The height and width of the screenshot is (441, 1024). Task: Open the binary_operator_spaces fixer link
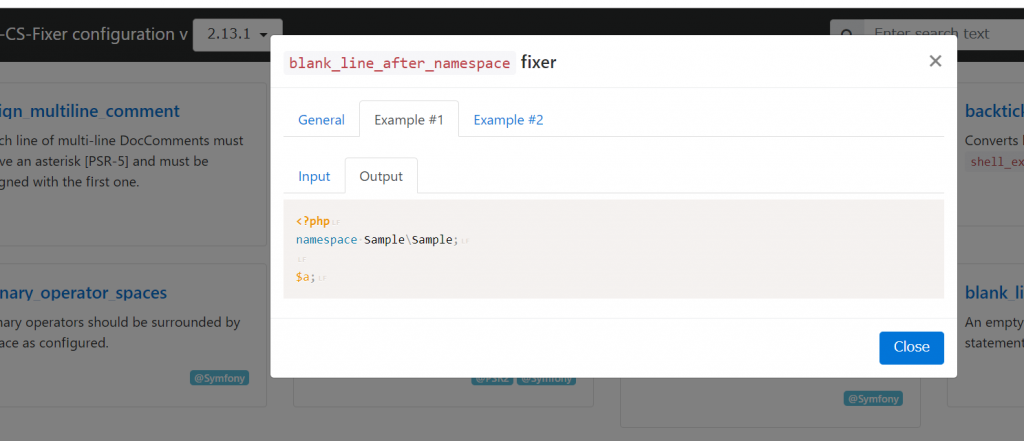pos(83,293)
